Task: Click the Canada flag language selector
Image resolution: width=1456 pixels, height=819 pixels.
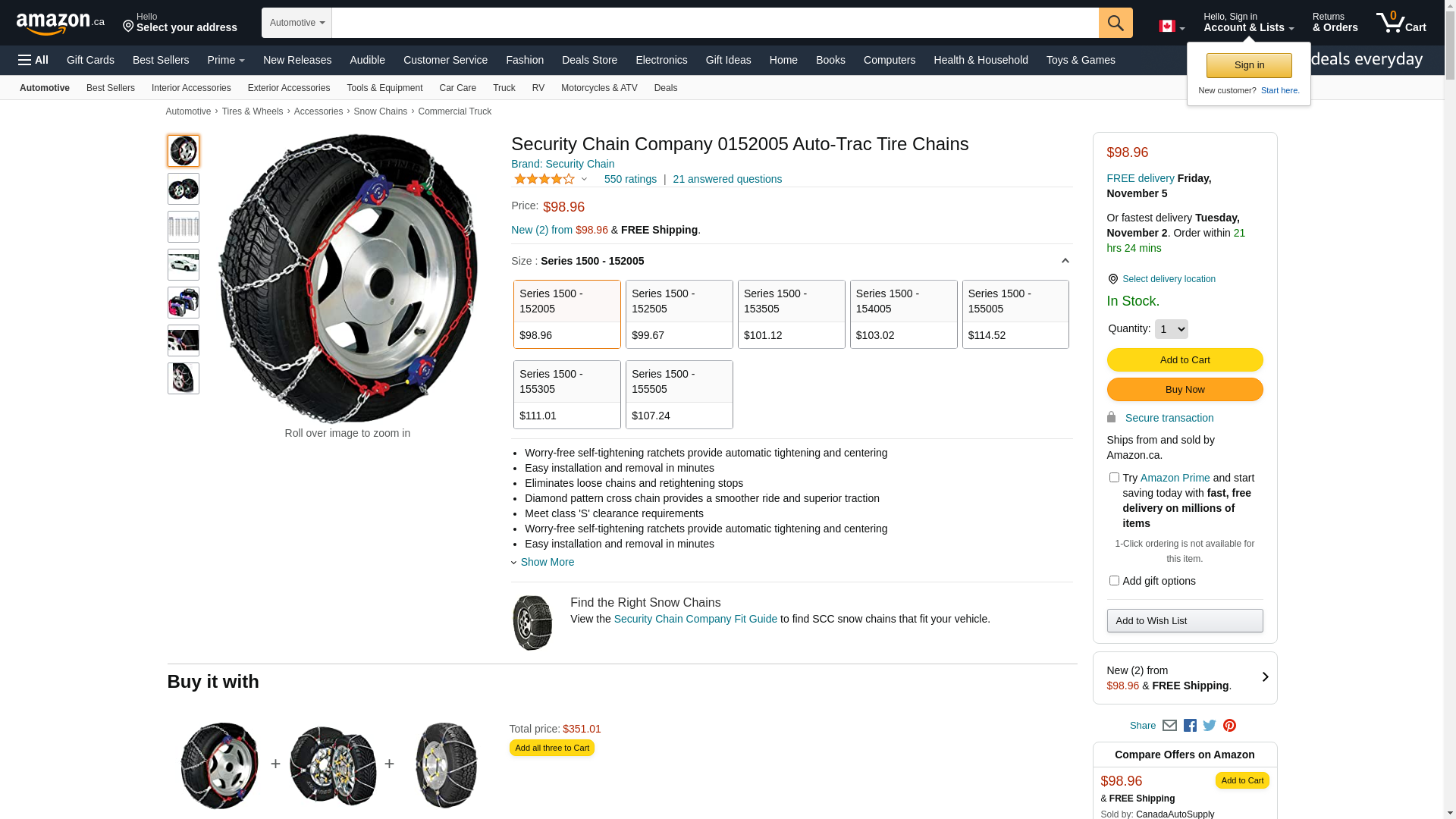Action: (1171, 27)
